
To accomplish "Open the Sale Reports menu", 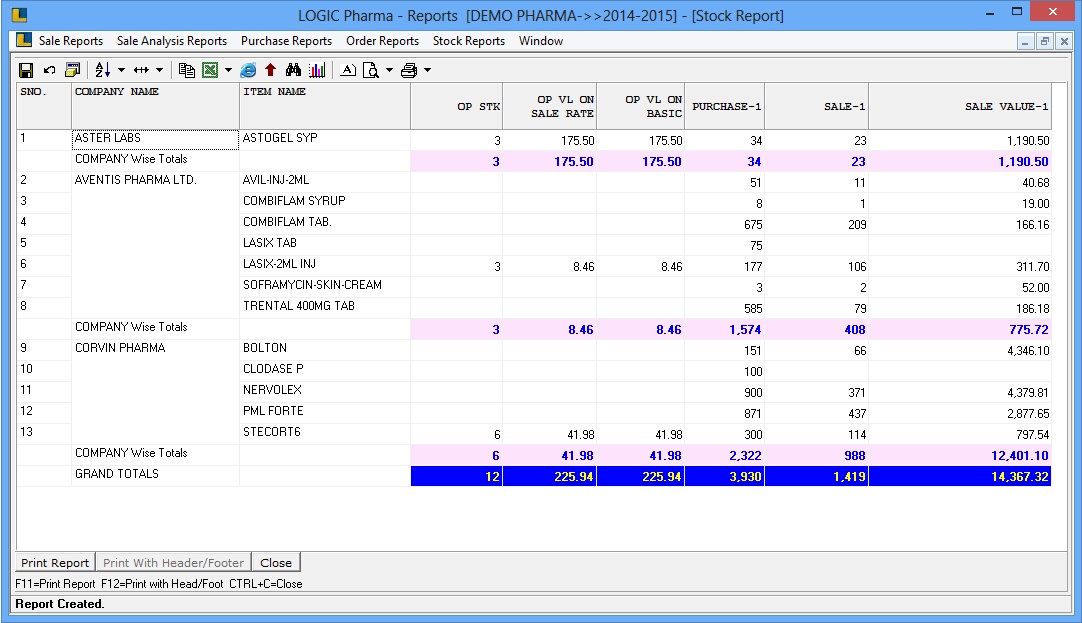I will [x=70, y=41].
